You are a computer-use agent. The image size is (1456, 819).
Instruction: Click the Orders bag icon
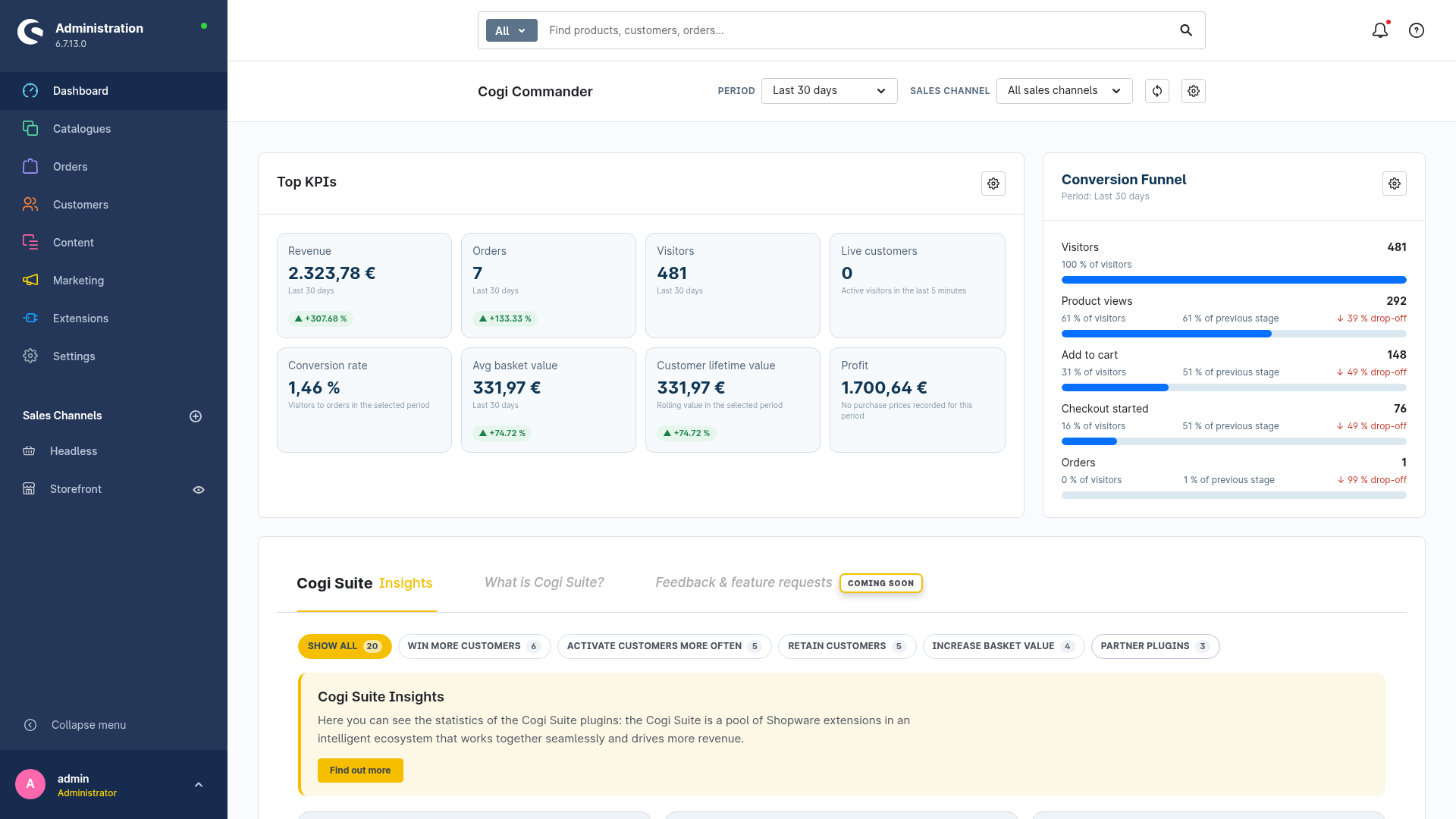[30, 167]
